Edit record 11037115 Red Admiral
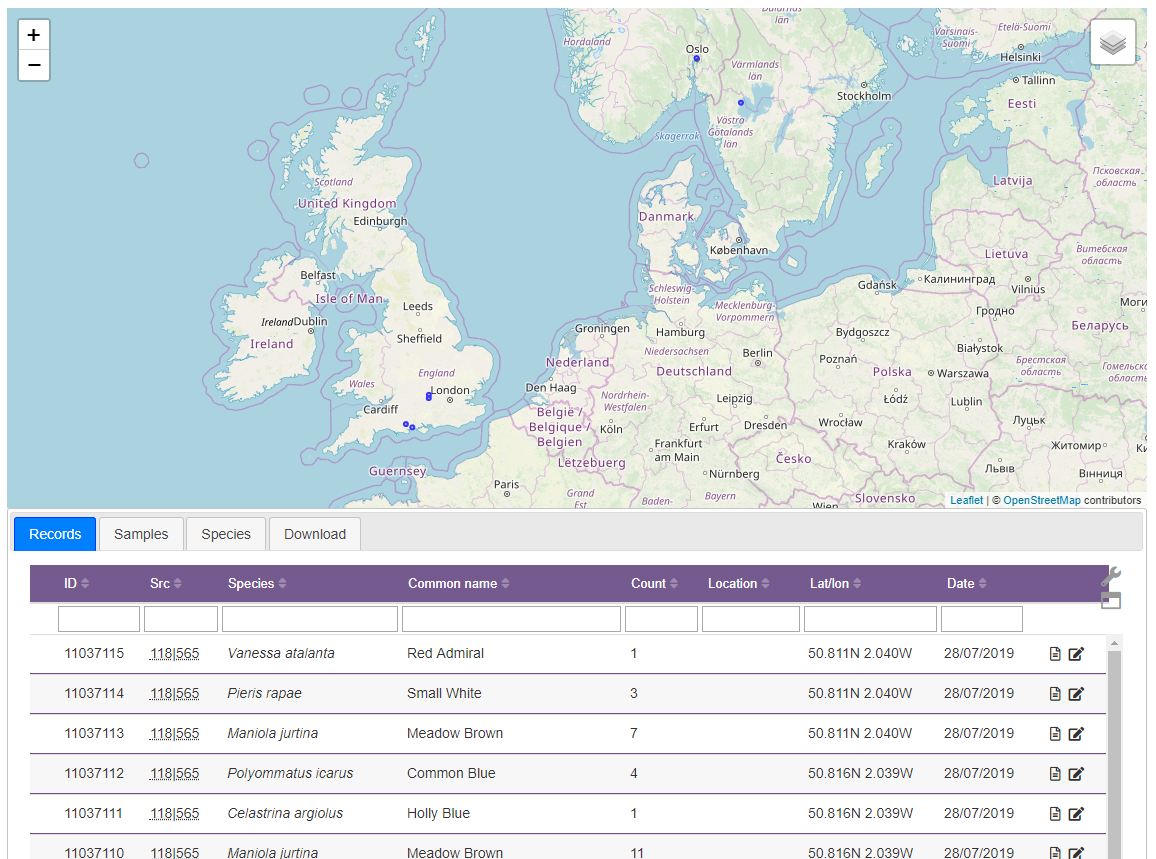The height and width of the screenshot is (859, 1156). (x=1076, y=654)
